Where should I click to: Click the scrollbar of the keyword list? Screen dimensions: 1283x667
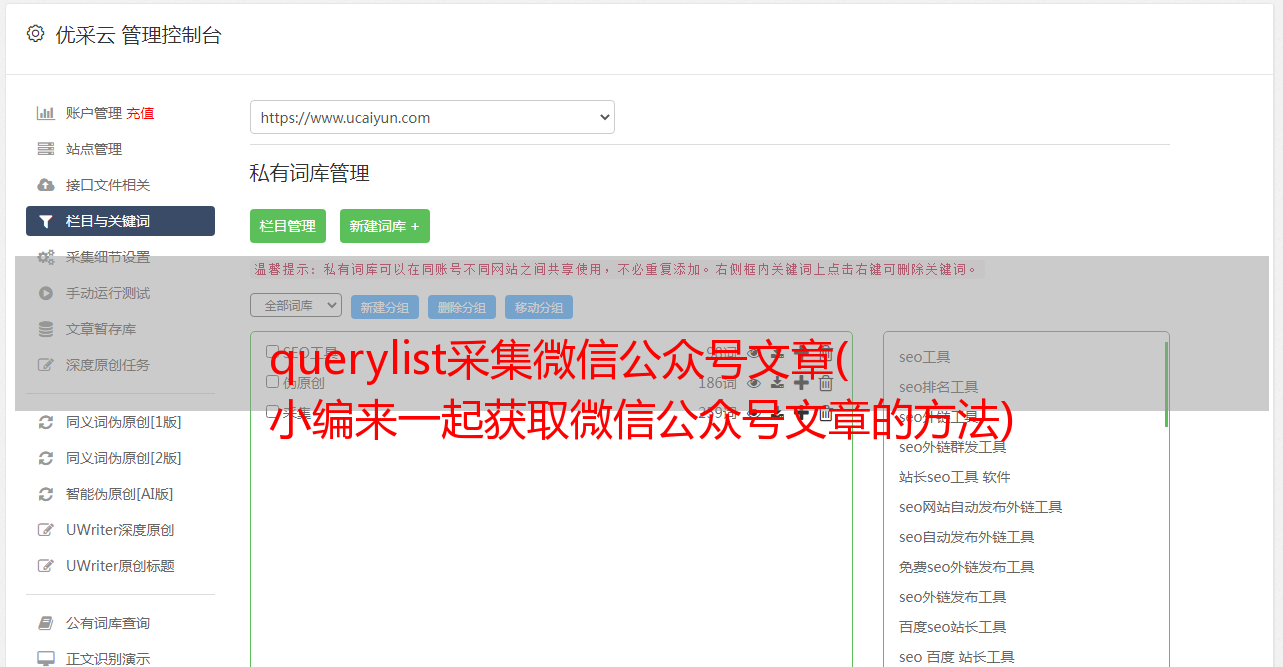pyautogui.click(x=1166, y=385)
